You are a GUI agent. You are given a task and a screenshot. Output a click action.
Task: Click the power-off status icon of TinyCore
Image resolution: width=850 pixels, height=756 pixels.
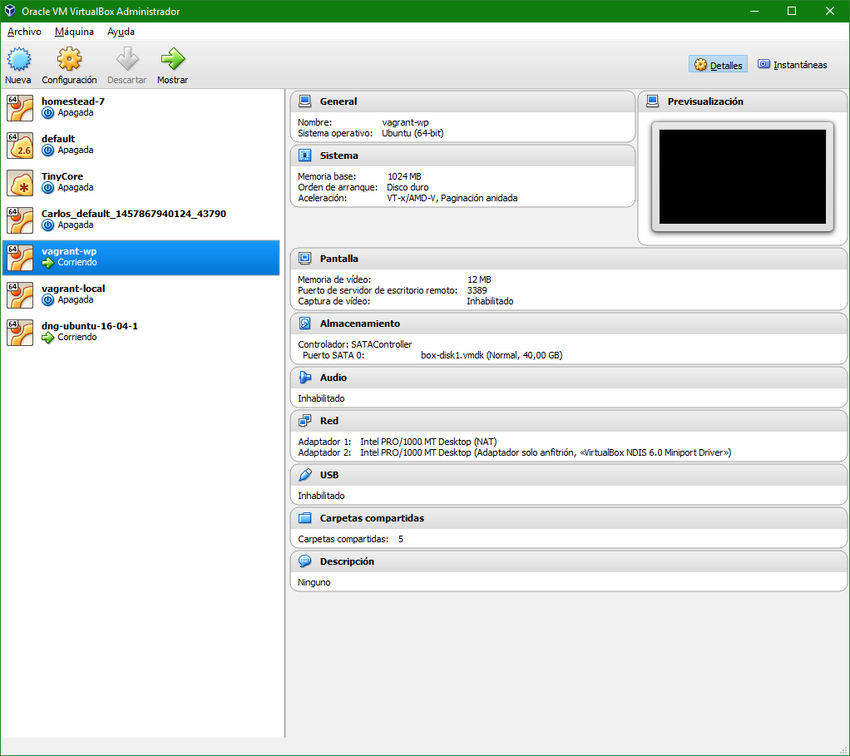point(48,188)
